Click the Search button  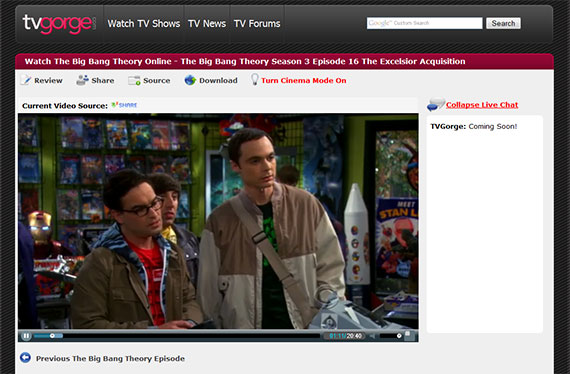point(503,23)
